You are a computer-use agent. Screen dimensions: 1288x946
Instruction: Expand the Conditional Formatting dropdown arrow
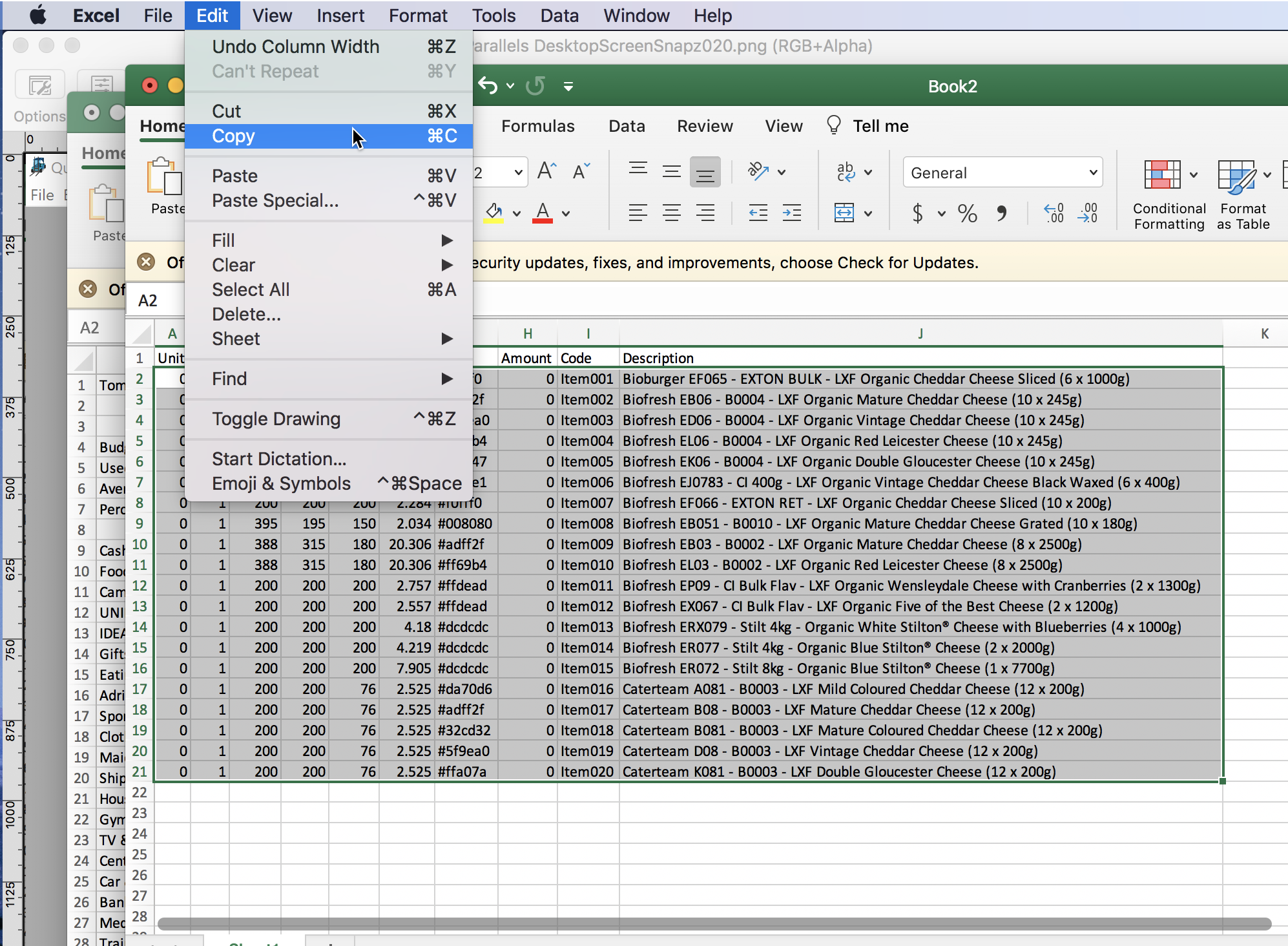click(1194, 174)
